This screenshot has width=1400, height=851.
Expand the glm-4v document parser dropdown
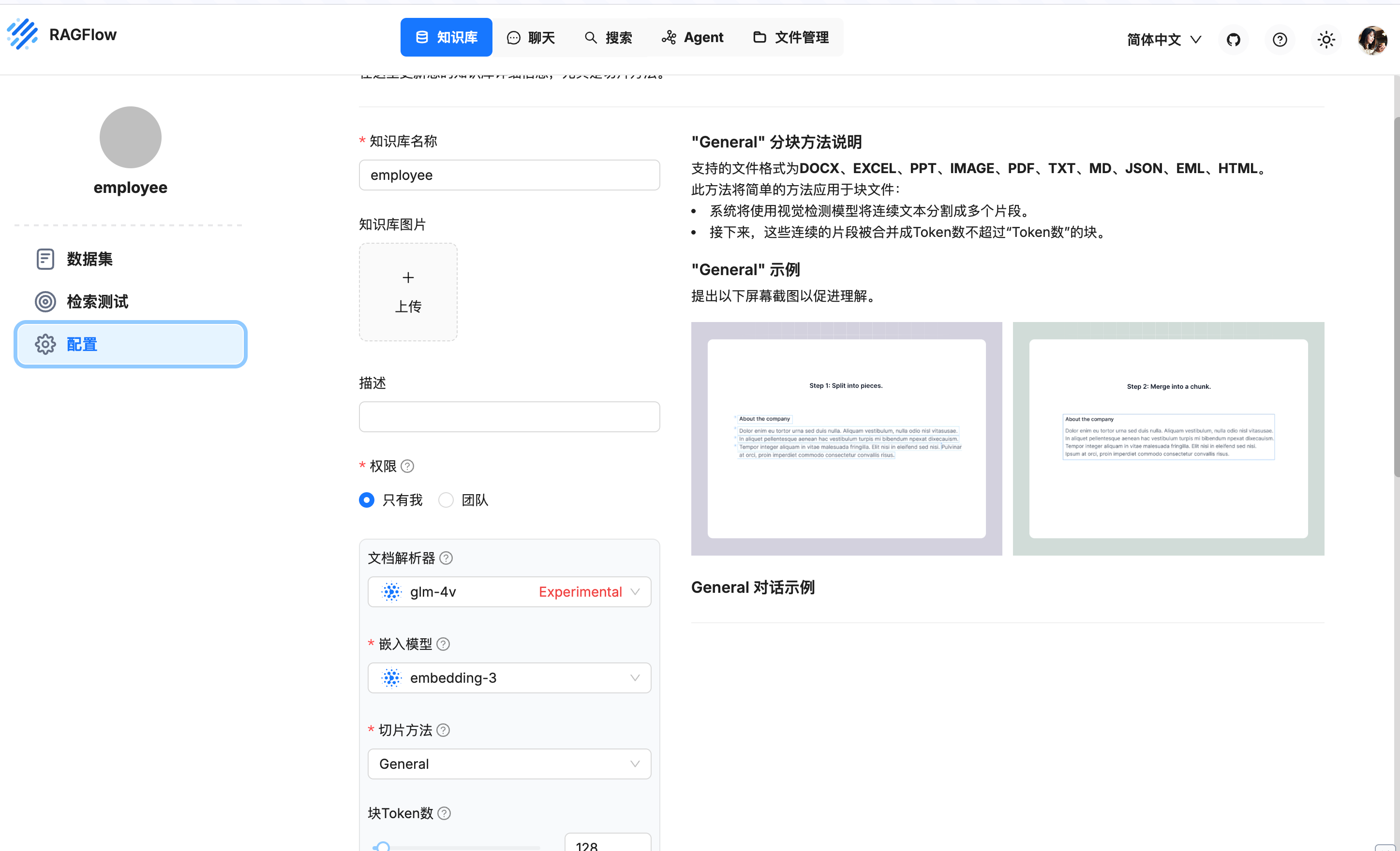(x=509, y=592)
